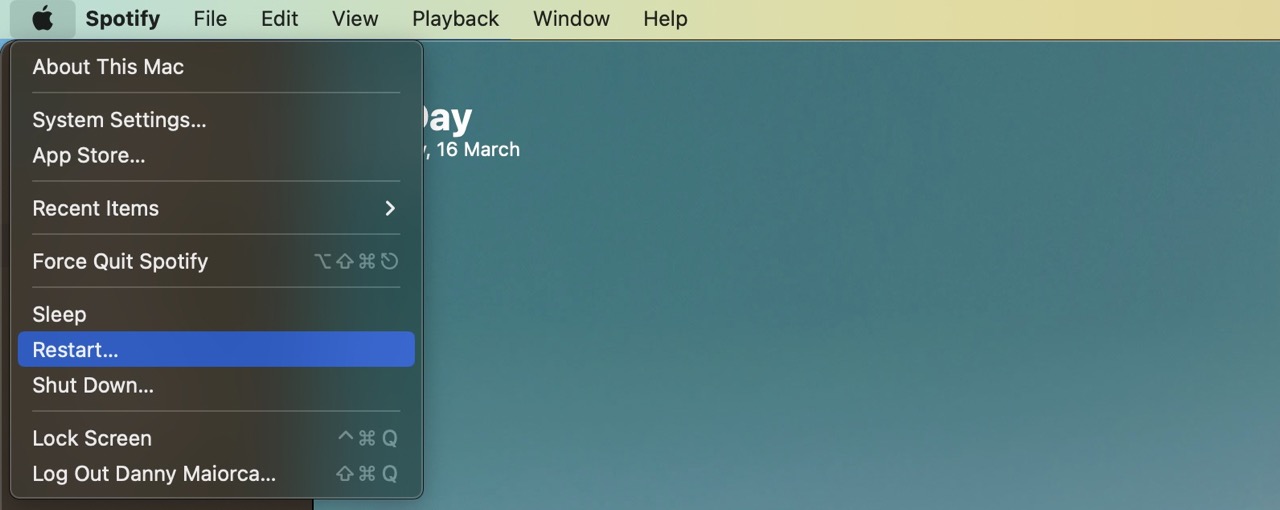Open the Spotify application menu
Viewport: 1280px width, 510px height.
[x=122, y=19]
